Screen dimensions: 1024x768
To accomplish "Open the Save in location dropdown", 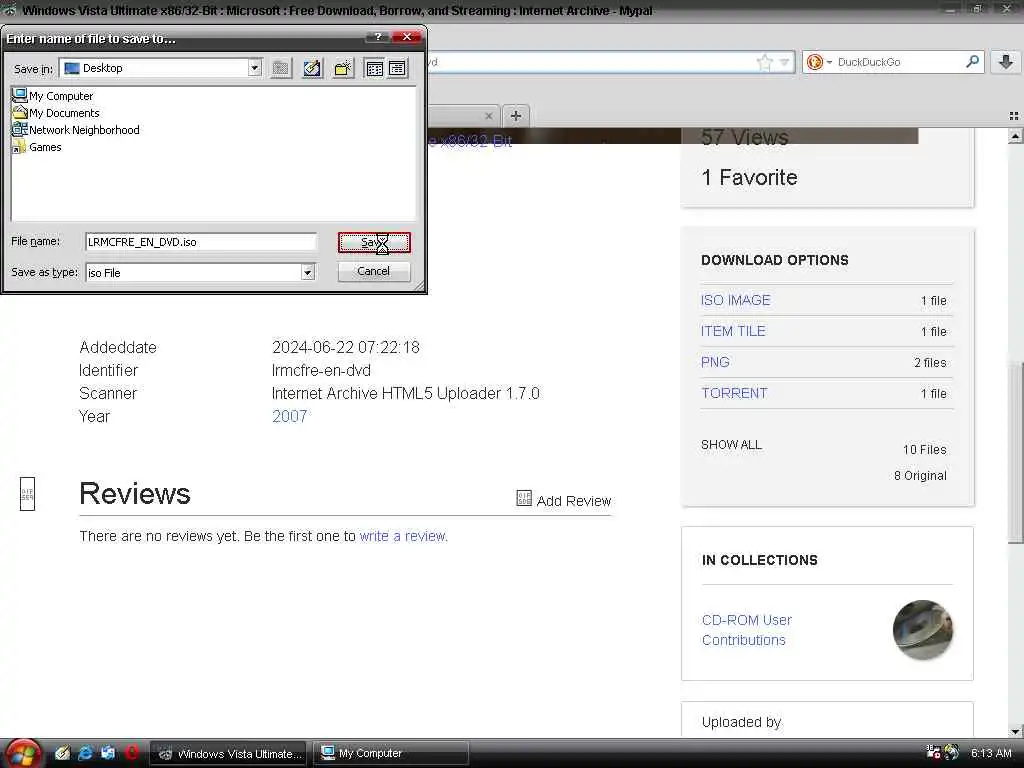I will point(255,68).
